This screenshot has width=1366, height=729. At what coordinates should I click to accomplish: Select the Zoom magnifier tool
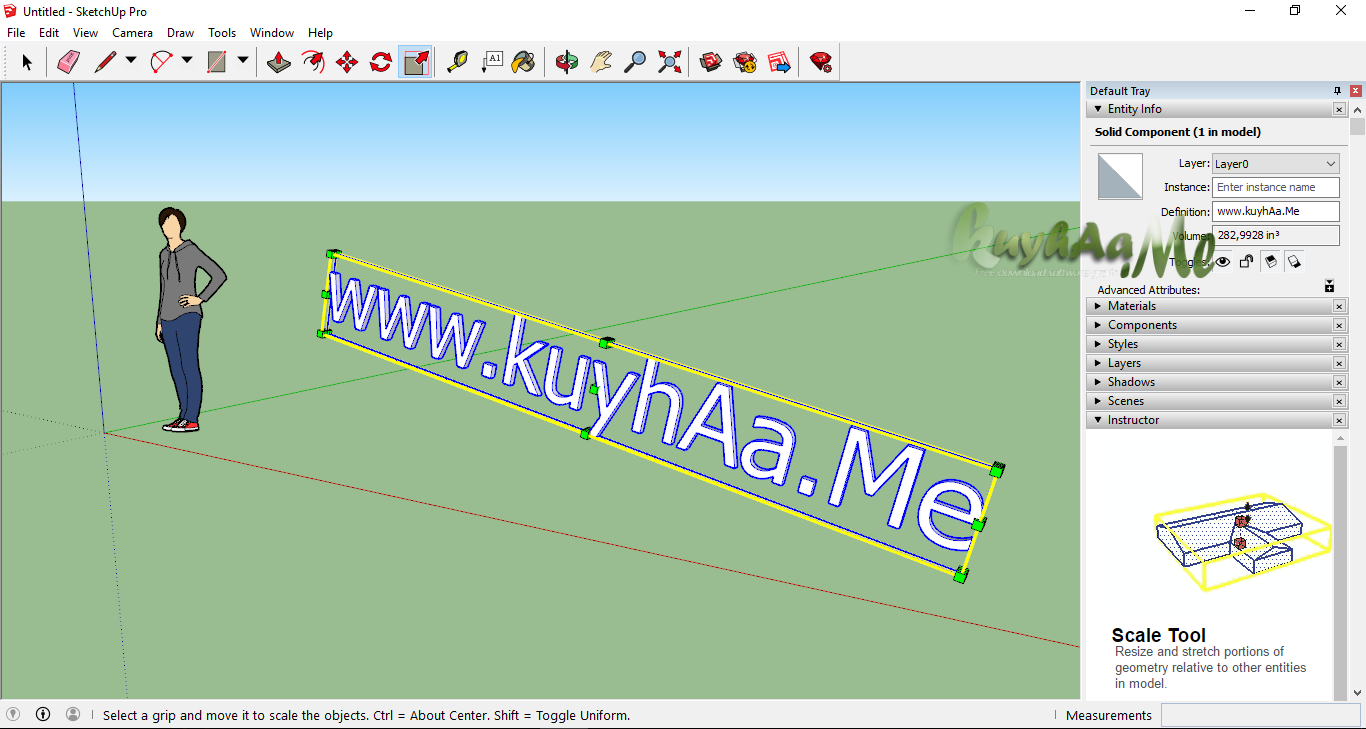point(635,62)
